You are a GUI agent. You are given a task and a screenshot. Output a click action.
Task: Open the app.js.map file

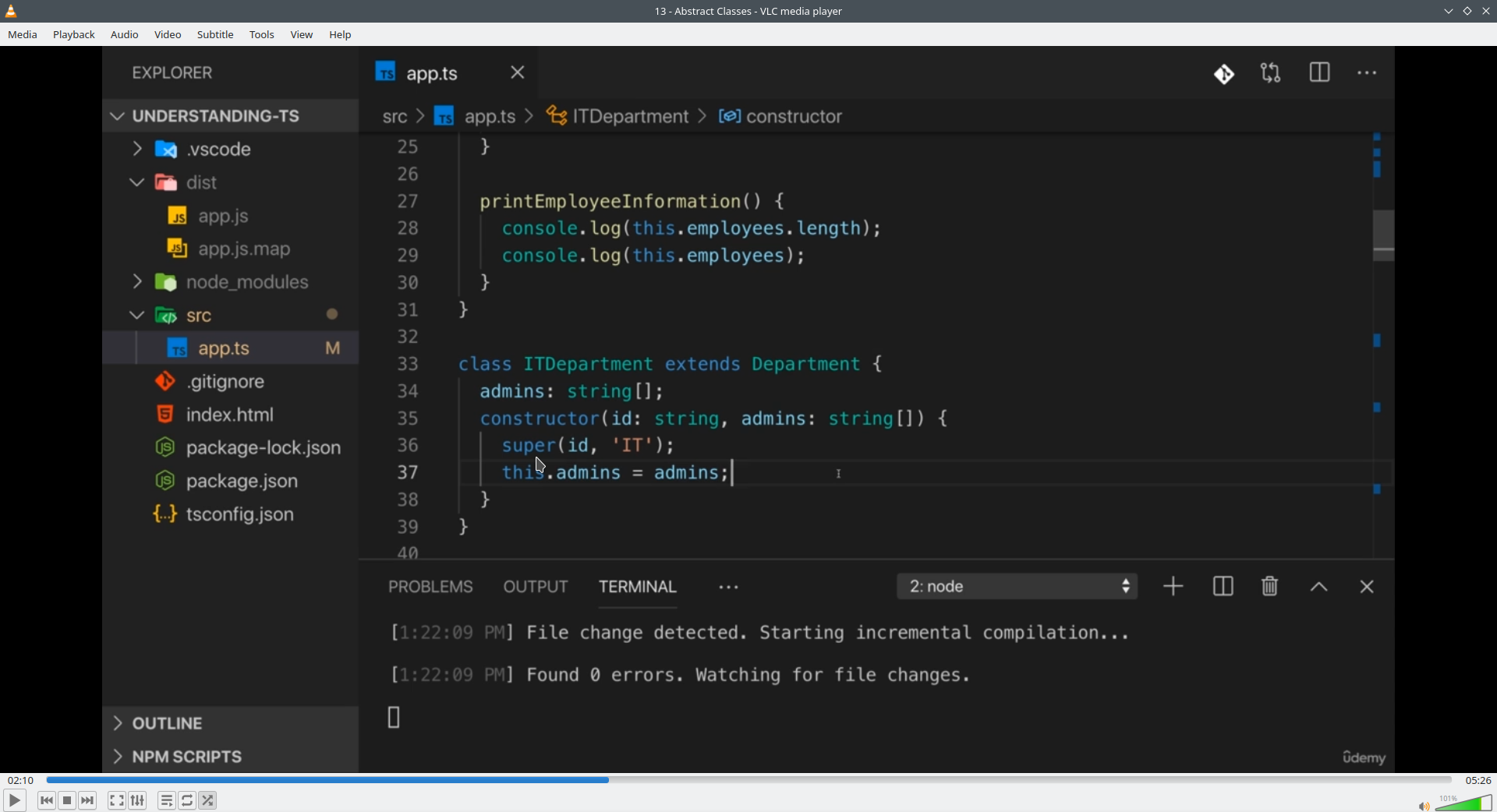[x=231, y=249]
